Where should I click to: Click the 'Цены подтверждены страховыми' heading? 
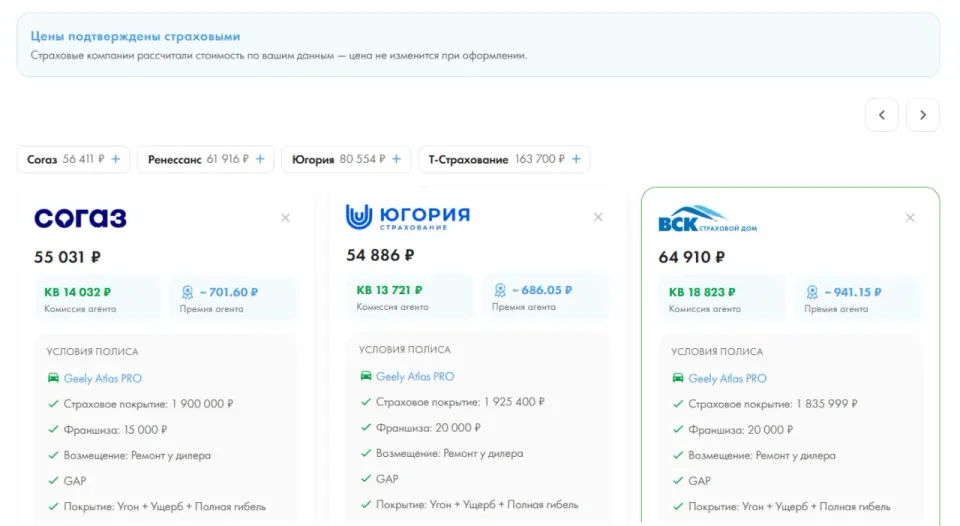tap(135, 36)
